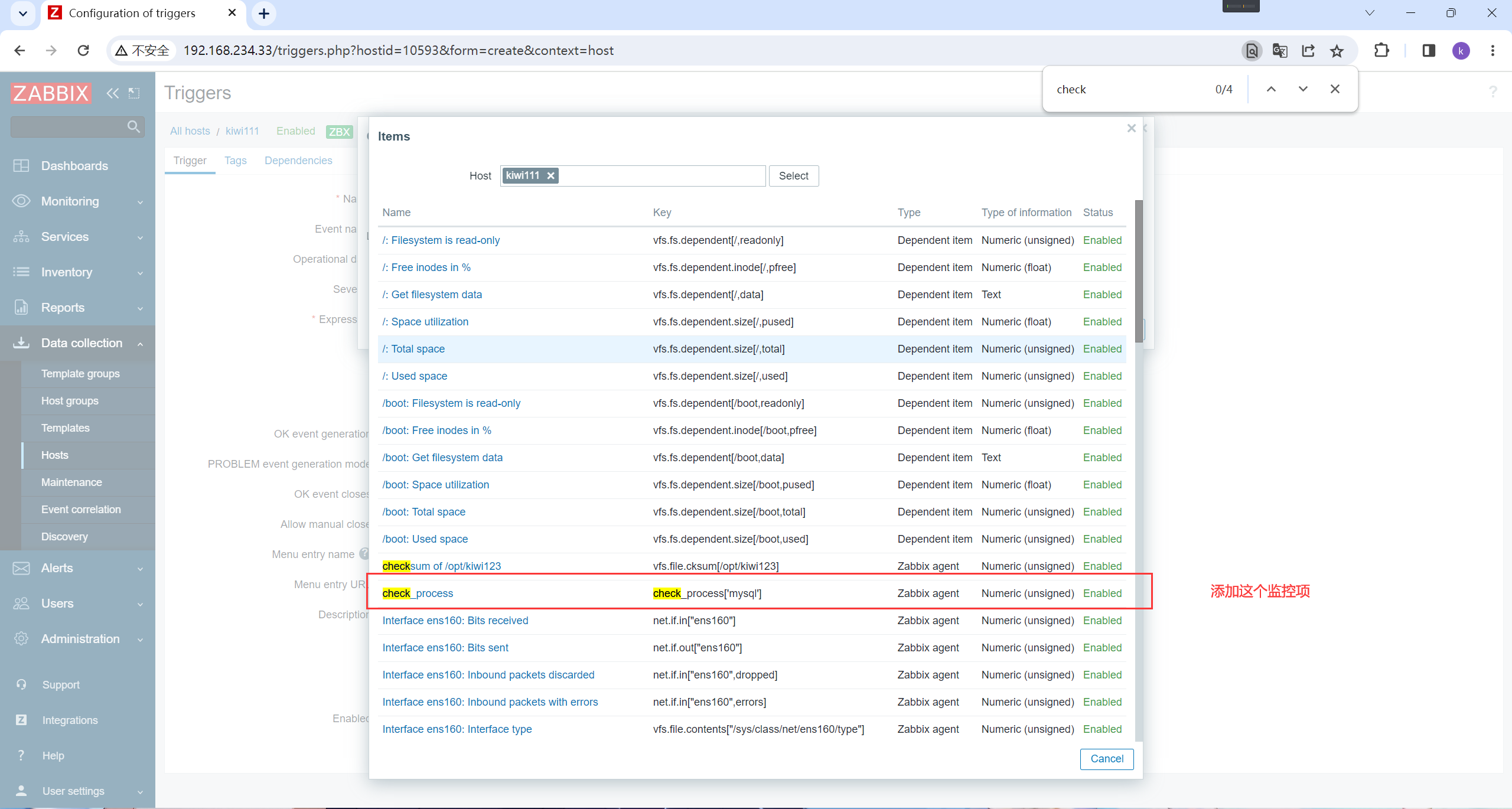
Task: Select checksum of /opt/kiwi123 item
Action: coord(441,566)
